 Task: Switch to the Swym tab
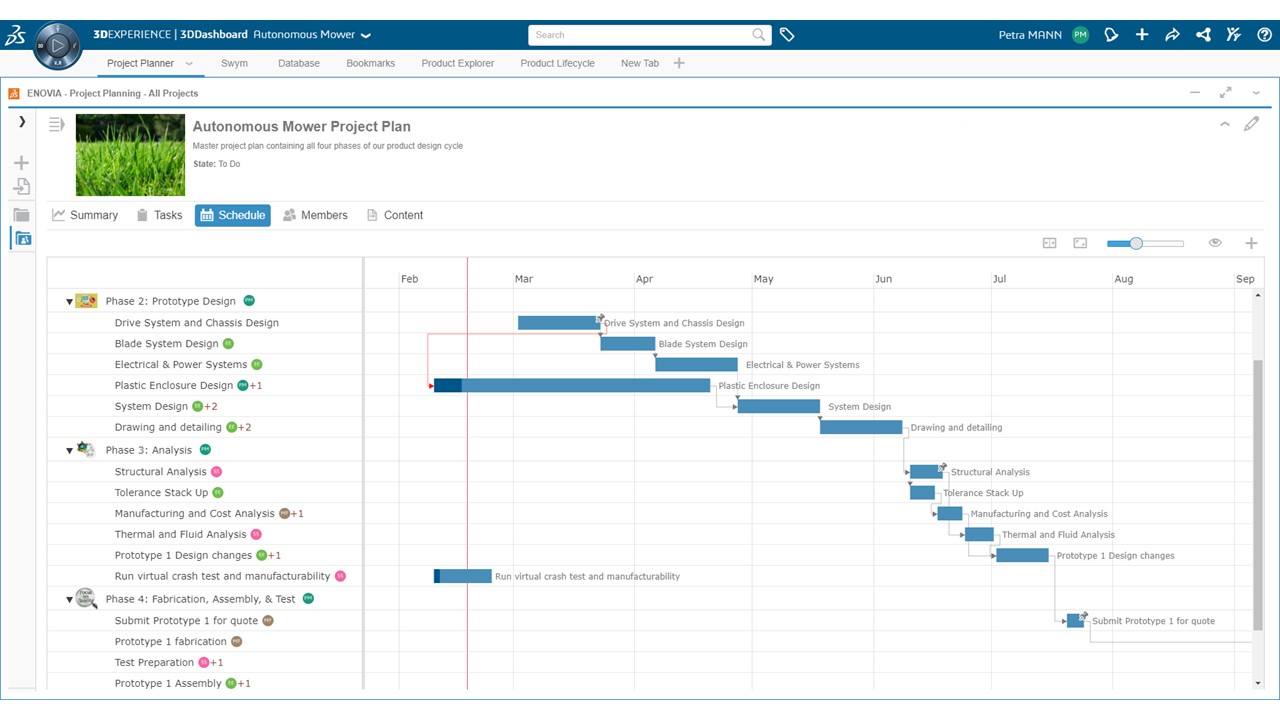tap(234, 63)
